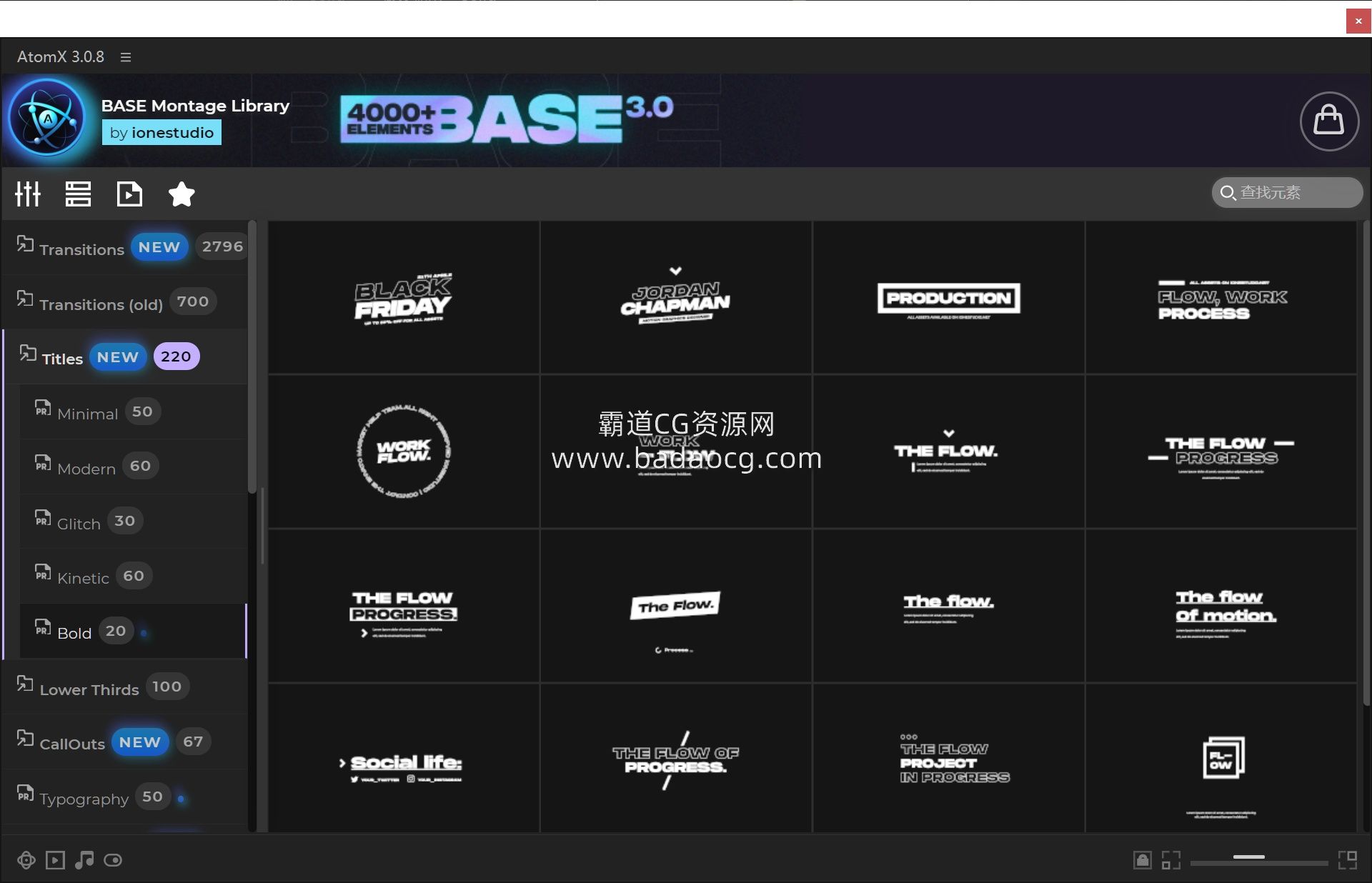This screenshot has width=1372, height=883.
Task: Click the NEW badge next to CallOuts
Action: coord(140,742)
